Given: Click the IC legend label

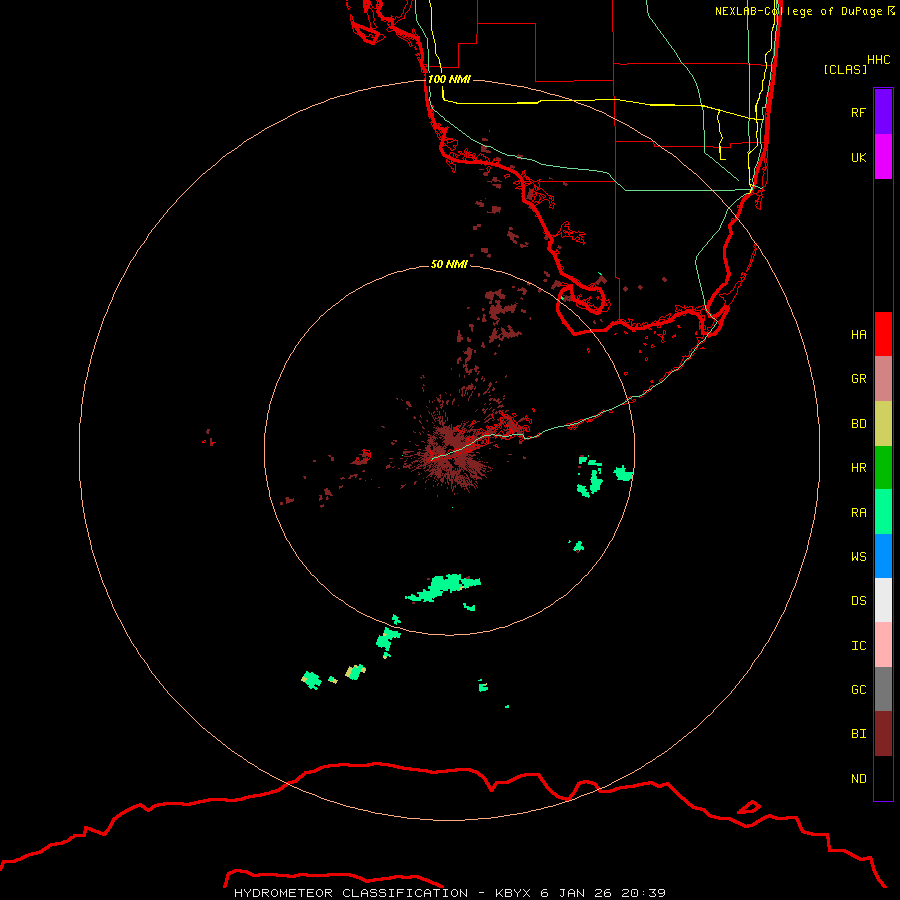Looking at the screenshot, I should click(859, 646).
